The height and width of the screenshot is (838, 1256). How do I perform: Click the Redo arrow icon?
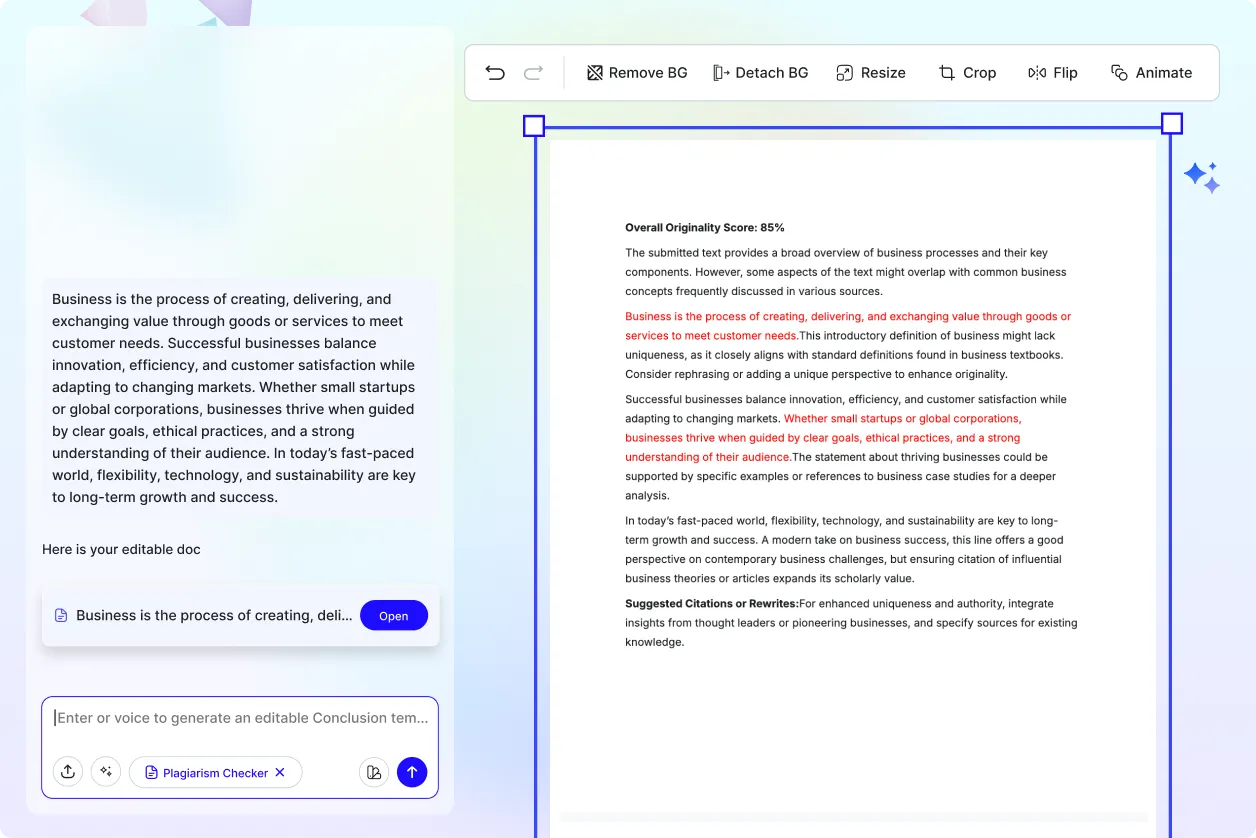[533, 72]
